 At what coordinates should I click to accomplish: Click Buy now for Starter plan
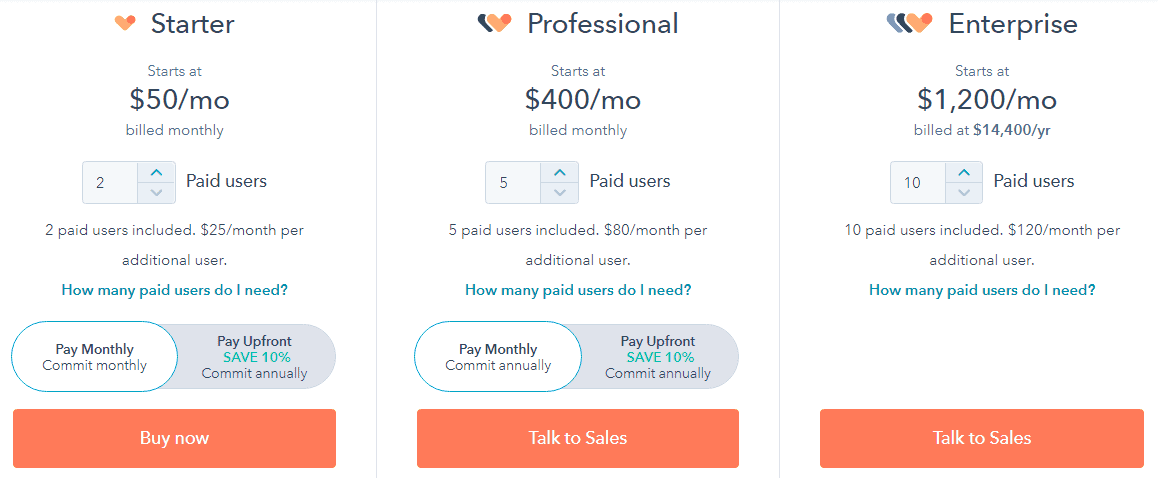(174, 438)
